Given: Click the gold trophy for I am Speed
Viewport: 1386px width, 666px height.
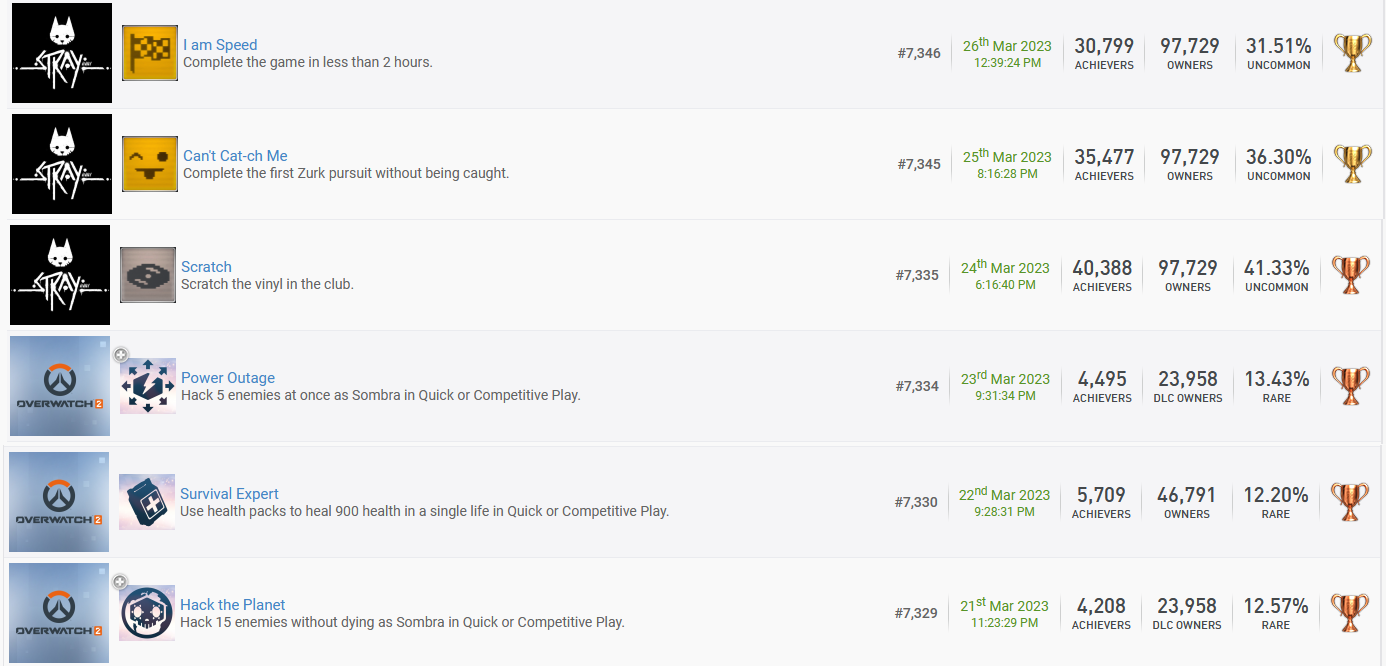Looking at the screenshot, I should (1353, 53).
